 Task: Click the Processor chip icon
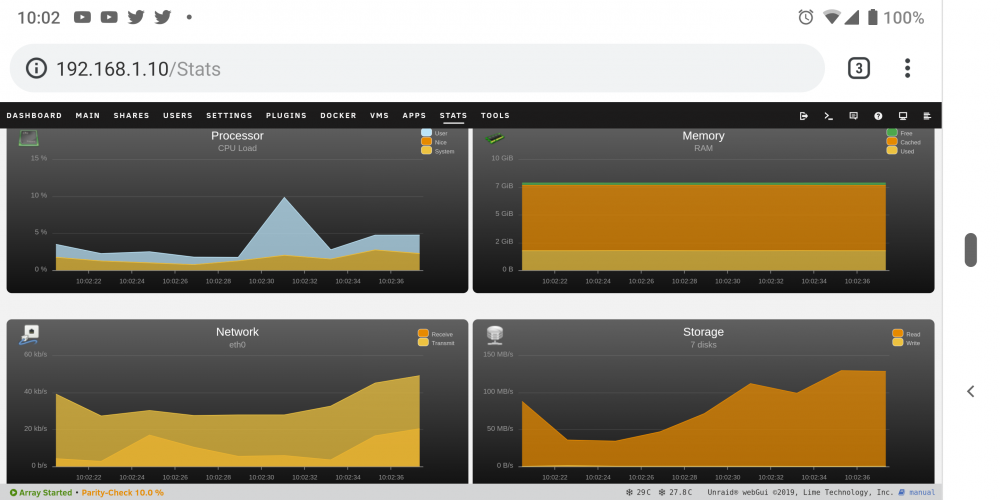pyautogui.click(x=29, y=138)
